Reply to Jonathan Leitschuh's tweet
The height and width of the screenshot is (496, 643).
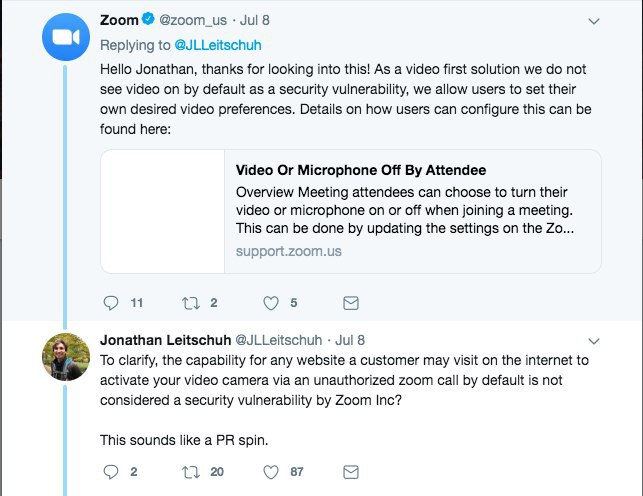point(111,472)
